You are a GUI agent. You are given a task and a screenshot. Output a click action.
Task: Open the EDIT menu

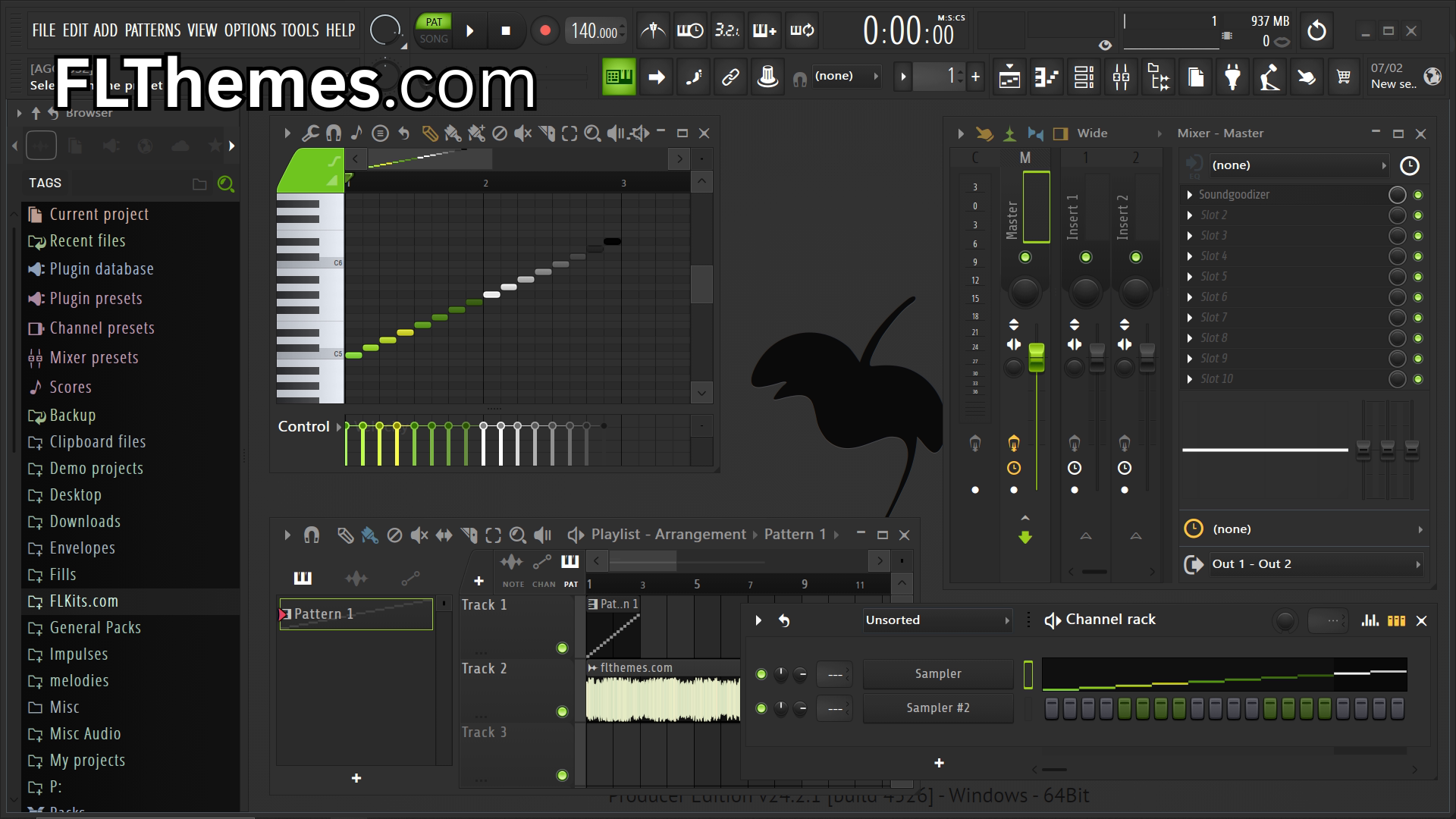(75, 30)
